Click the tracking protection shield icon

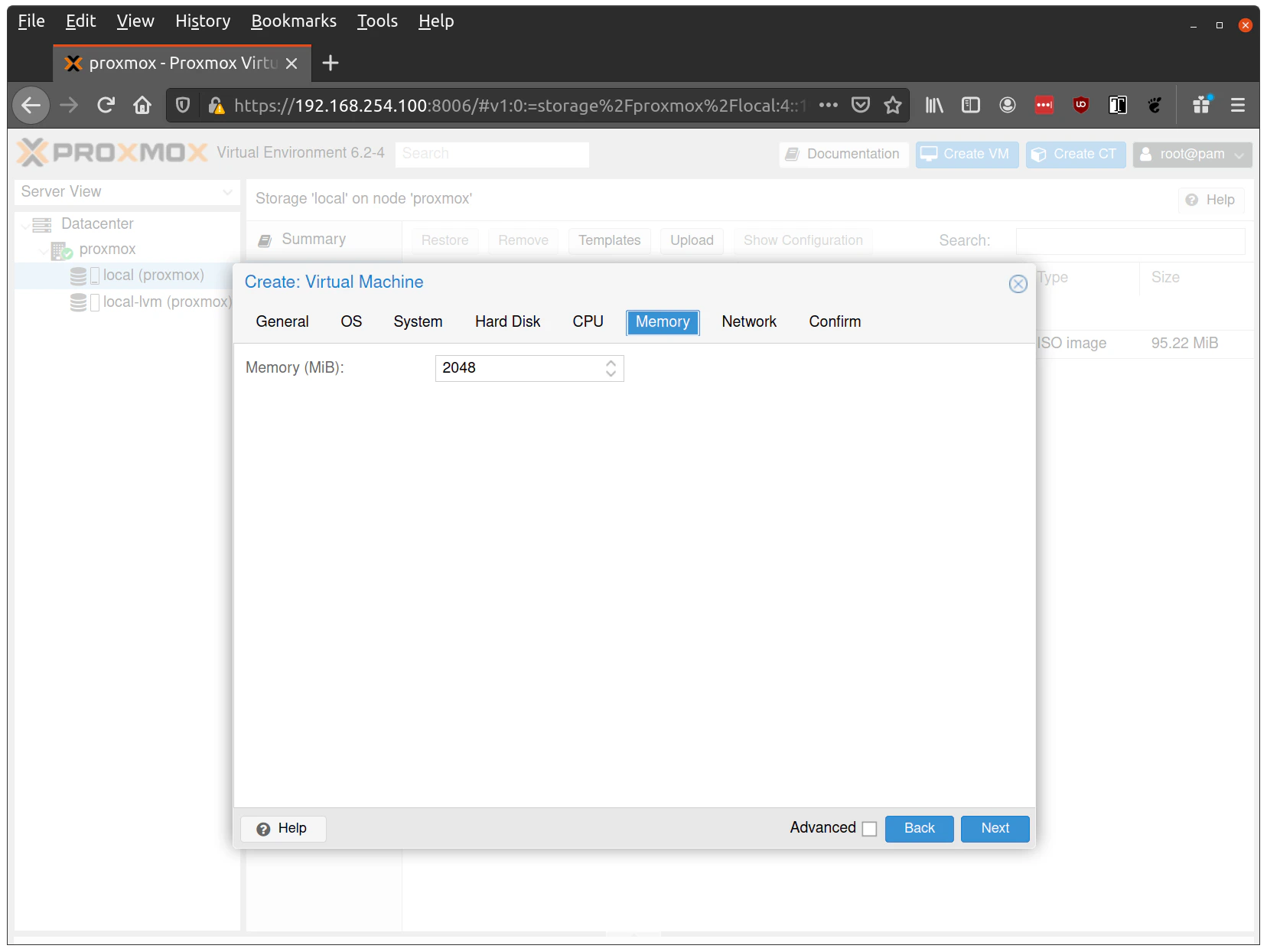click(x=183, y=106)
